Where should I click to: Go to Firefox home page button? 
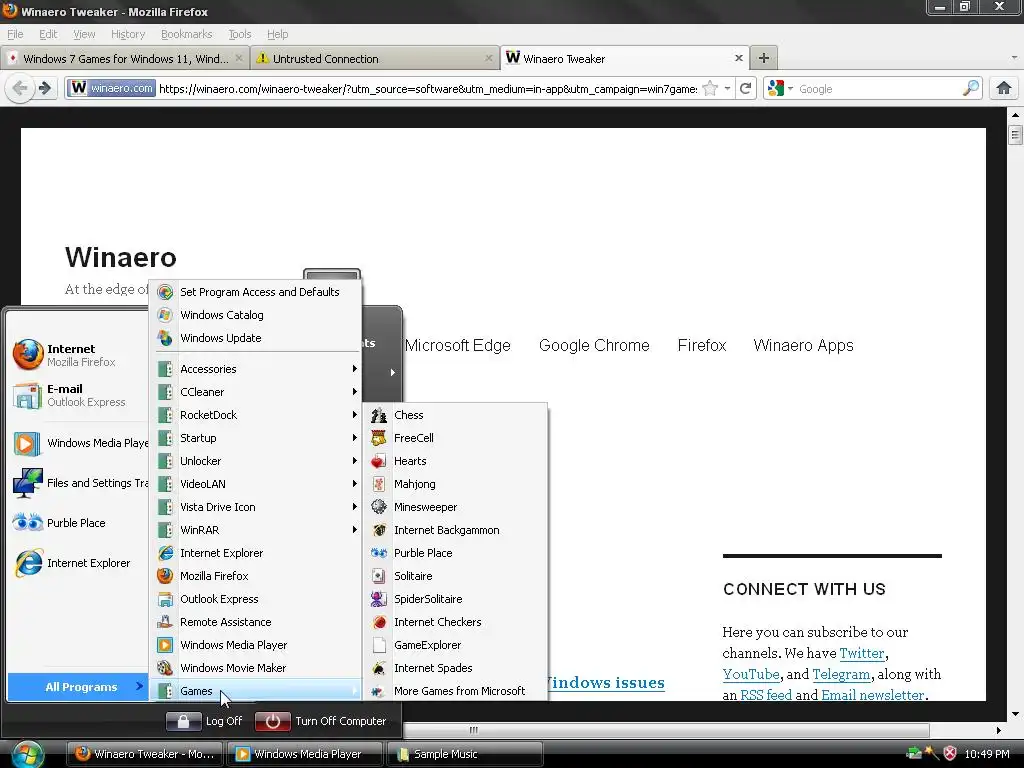click(x=1004, y=88)
